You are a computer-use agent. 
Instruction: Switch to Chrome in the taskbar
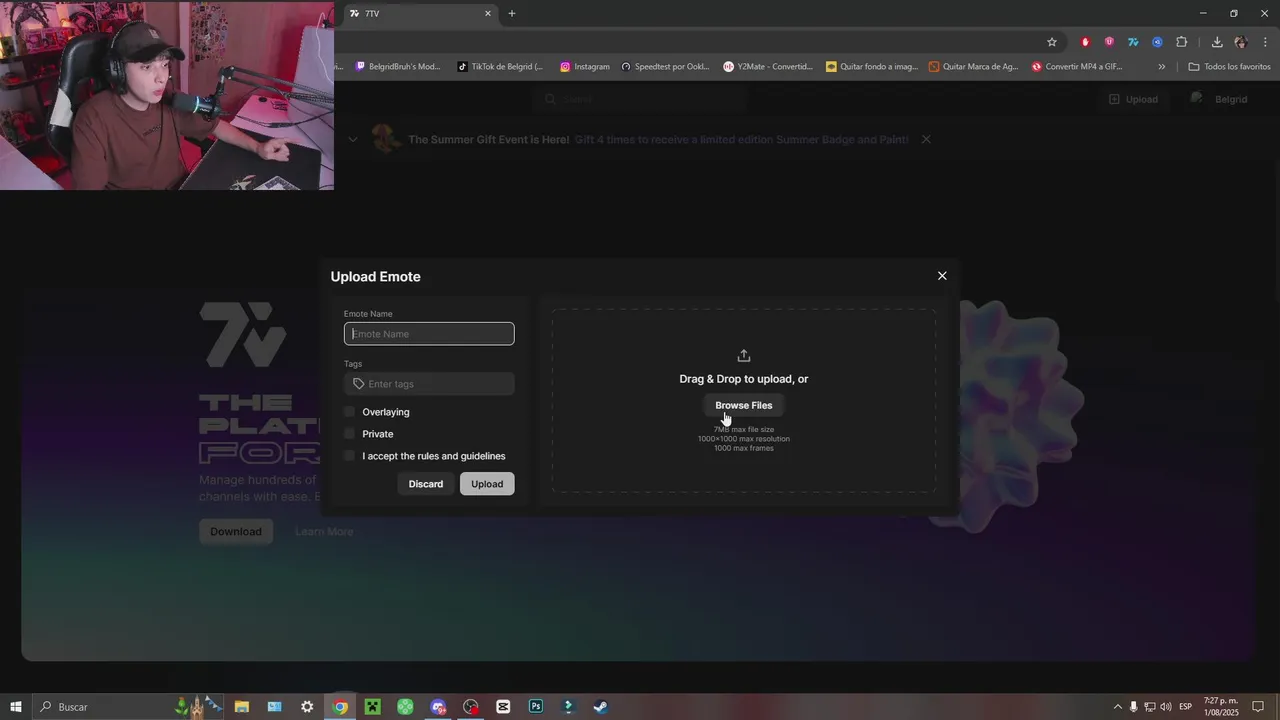tap(340, 707)
